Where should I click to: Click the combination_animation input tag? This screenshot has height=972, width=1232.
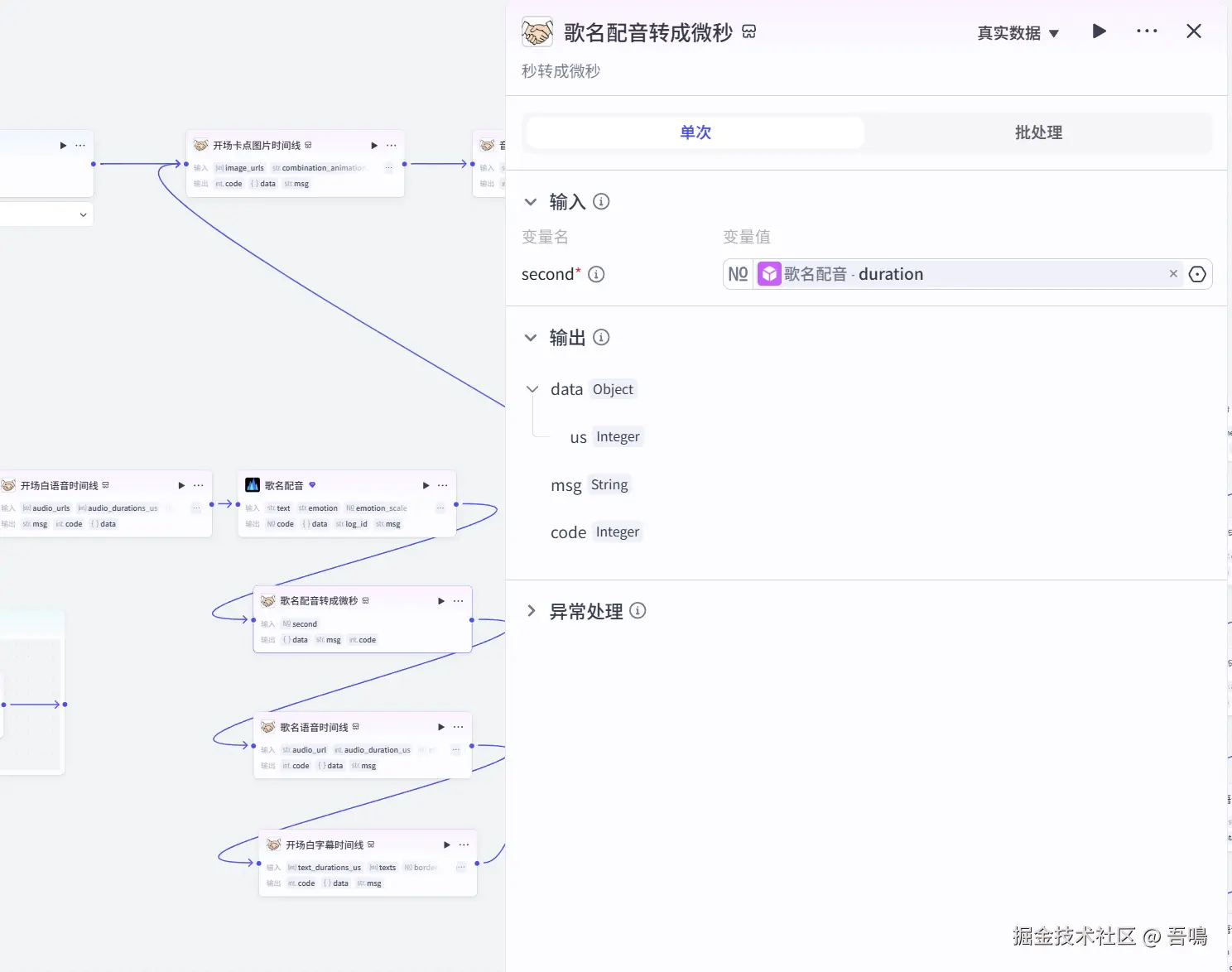coord(319,168)
